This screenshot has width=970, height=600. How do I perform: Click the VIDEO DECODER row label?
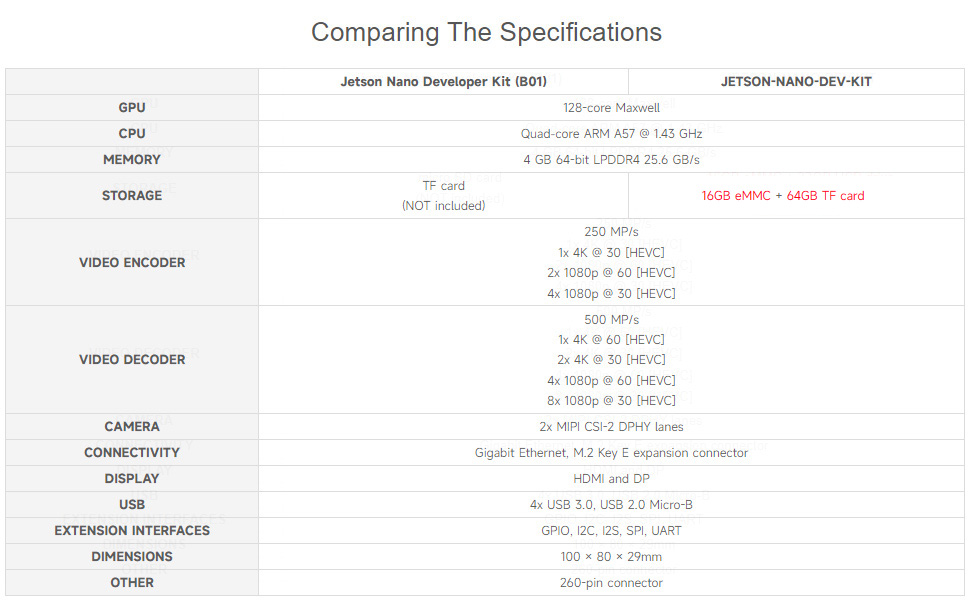[x=132, y=359]
